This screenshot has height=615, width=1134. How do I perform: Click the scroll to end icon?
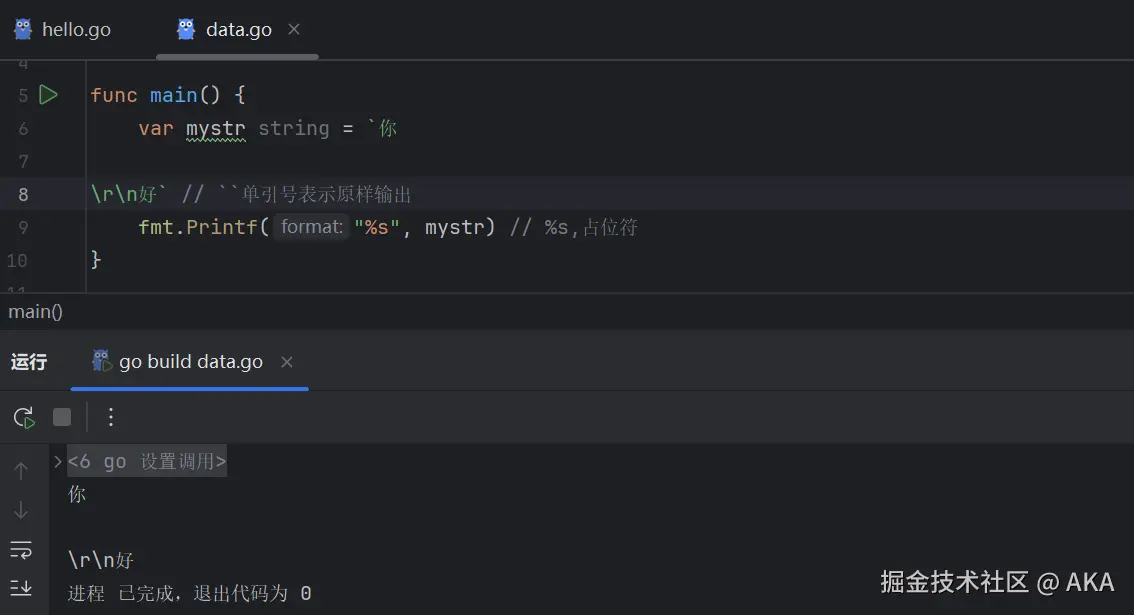pyautogui.click(x=21, y=587)
